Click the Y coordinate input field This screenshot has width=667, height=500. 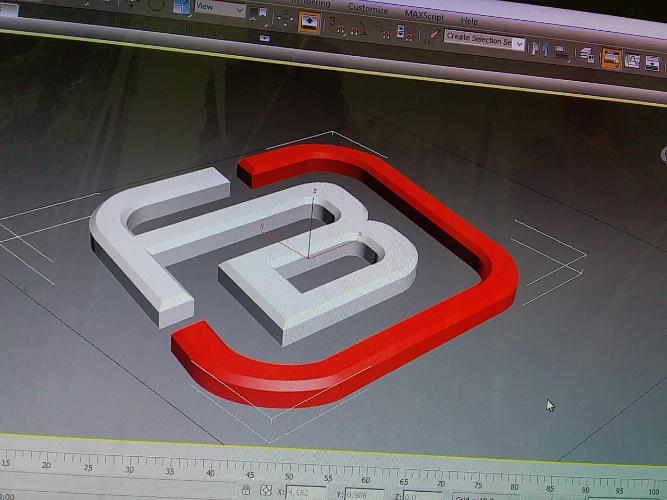[x=365, y=495]
